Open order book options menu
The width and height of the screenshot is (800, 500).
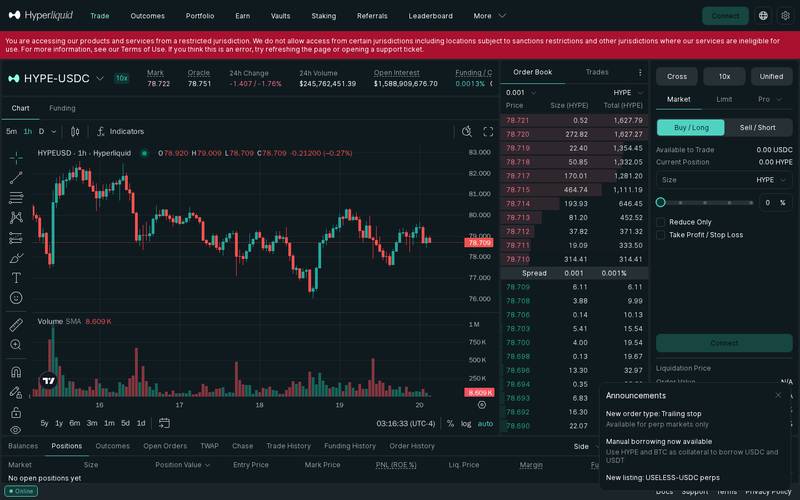click(640, 72)
